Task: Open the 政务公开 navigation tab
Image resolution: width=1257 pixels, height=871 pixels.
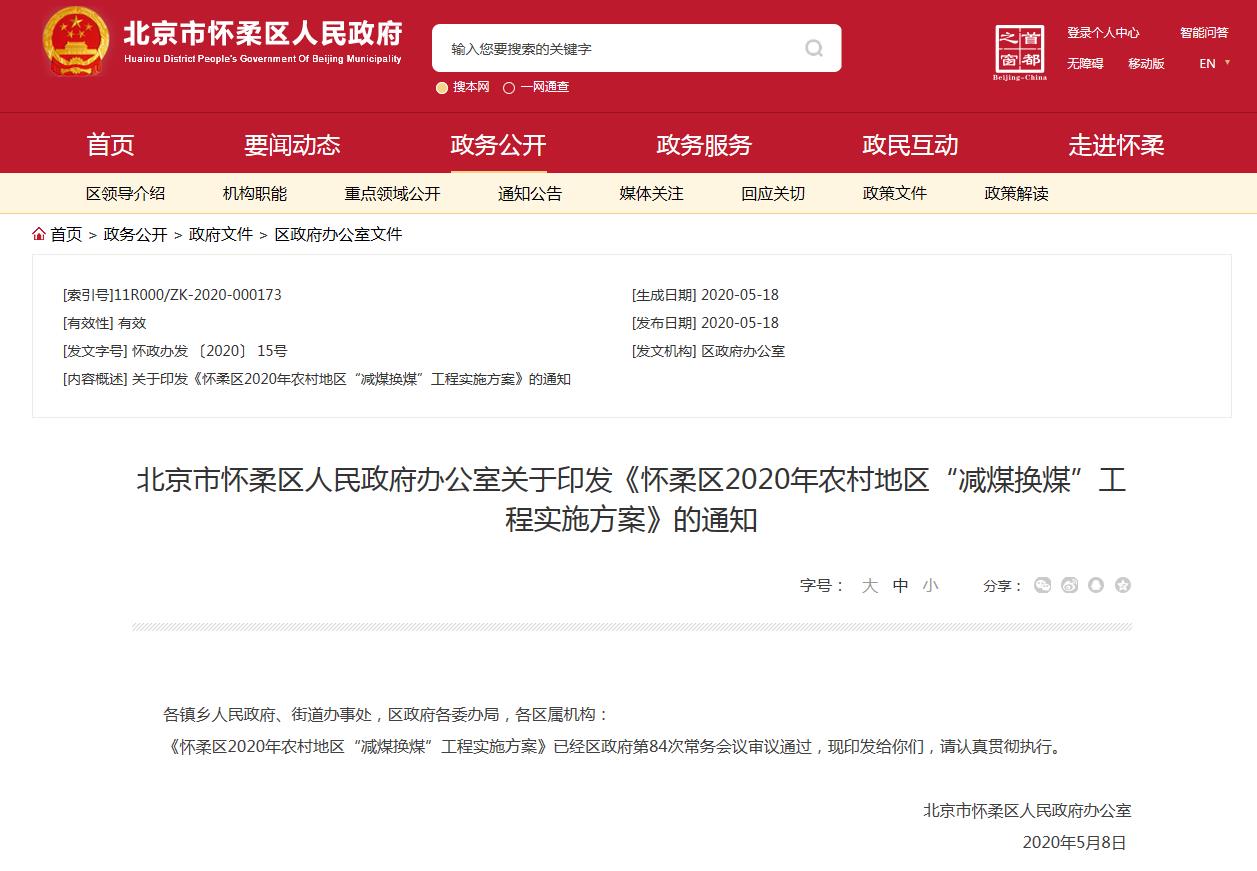Action: coord(498,145)
